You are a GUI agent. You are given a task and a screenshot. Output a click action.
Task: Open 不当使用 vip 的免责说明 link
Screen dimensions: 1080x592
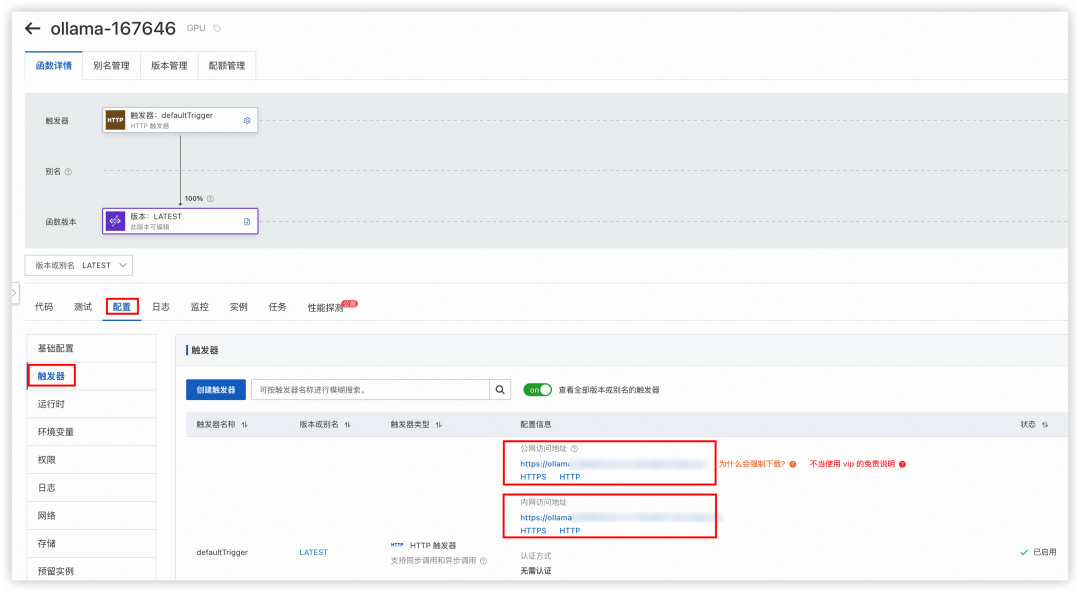[852, 465]
